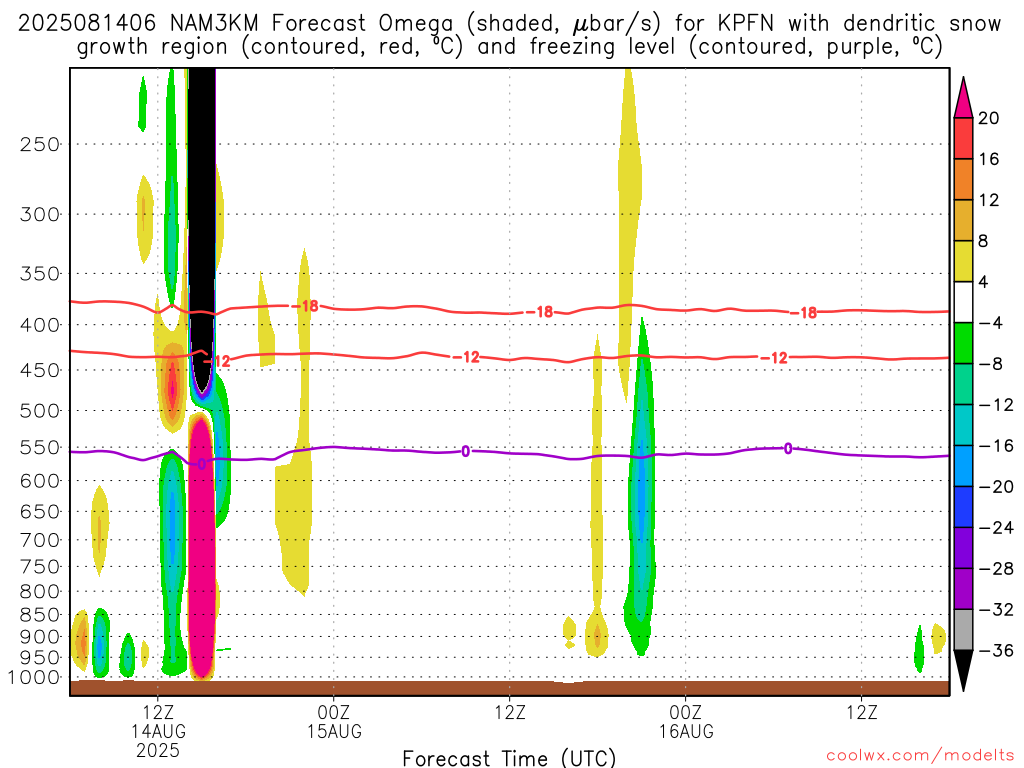Click the Forecast Time (UTC) axis title

509,758
